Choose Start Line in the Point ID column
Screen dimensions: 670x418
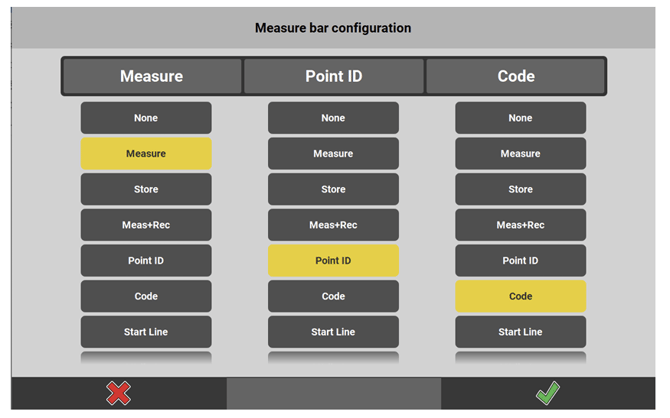coord(333,332)
